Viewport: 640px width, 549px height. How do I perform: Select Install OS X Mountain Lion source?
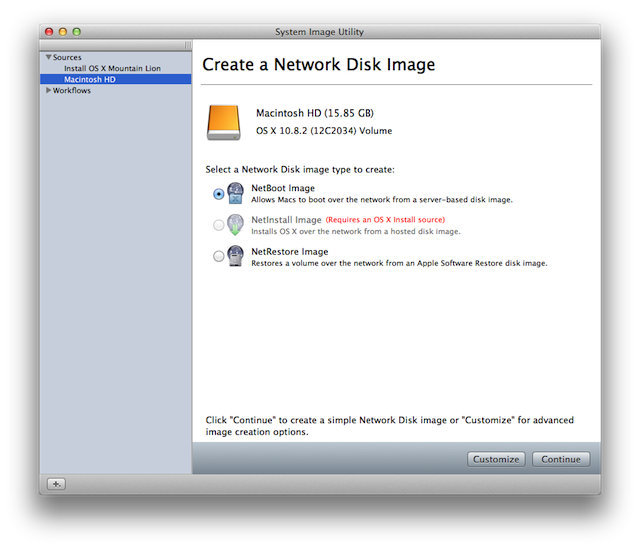point(112,69)
